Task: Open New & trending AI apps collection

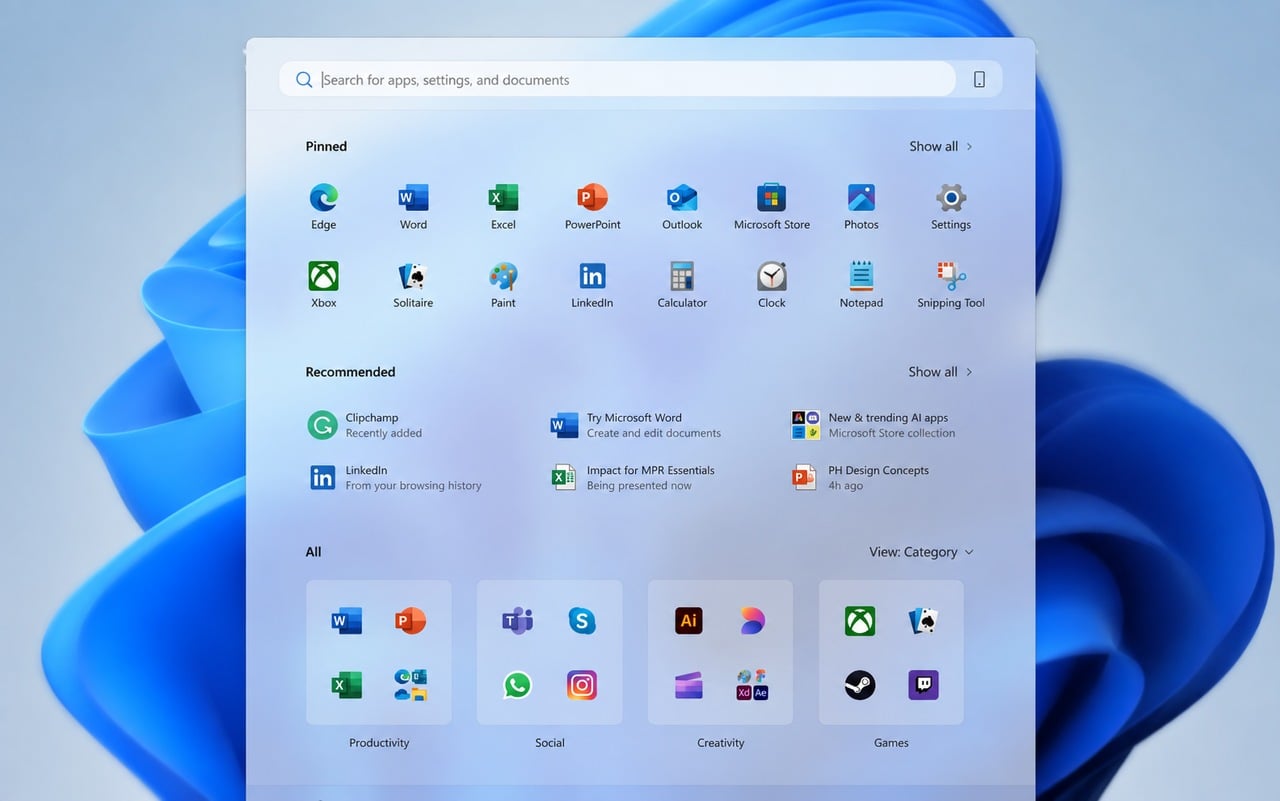Action: click(x=874, y=425)
